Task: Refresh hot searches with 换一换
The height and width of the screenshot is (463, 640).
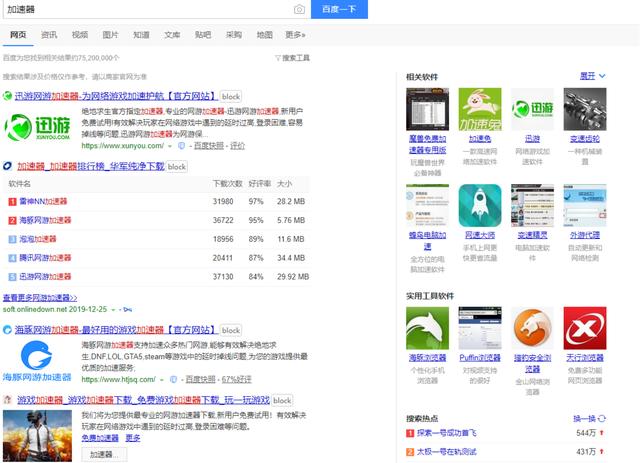Action: [589, 418]
